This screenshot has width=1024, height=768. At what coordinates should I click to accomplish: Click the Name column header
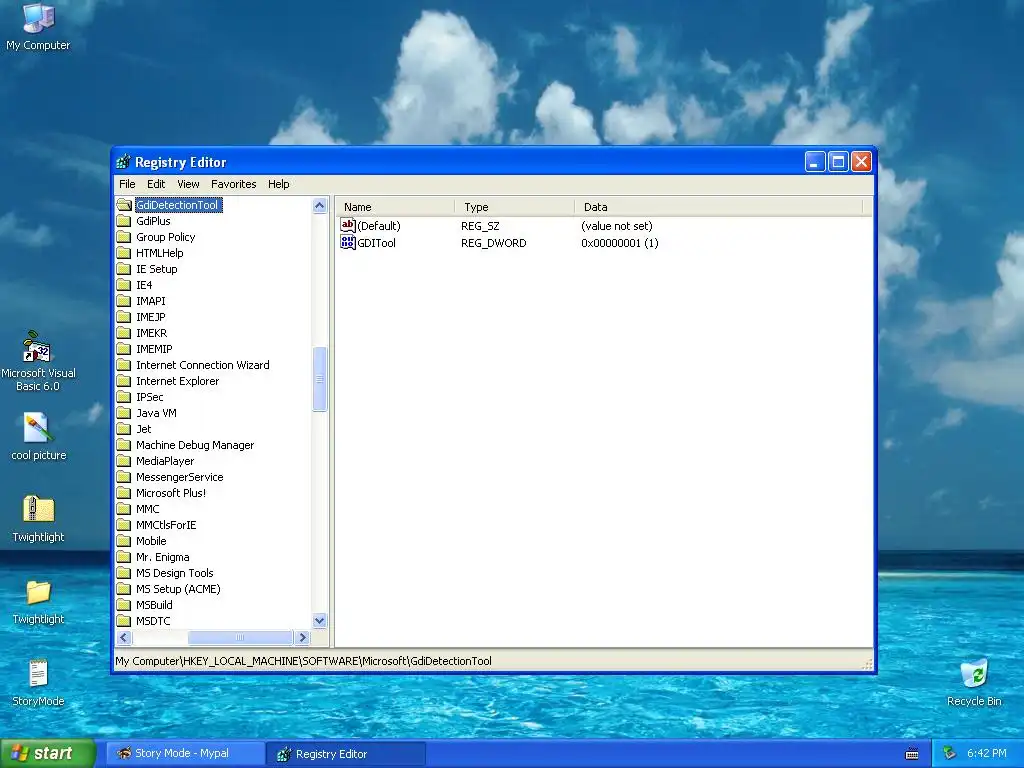click(396, 207)
